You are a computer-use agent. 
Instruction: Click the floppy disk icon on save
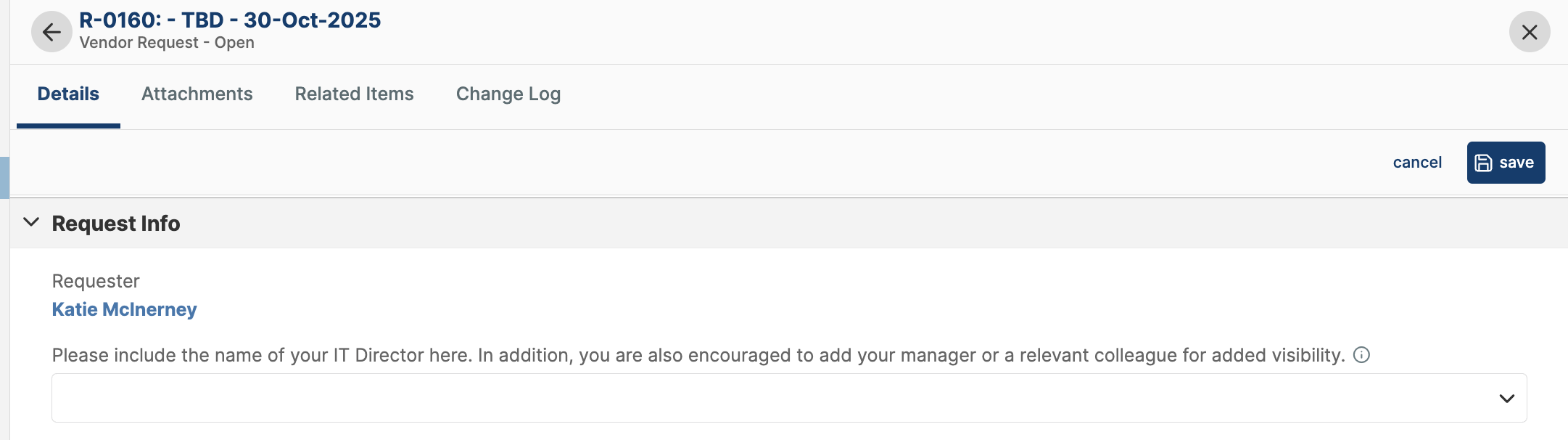[1482, 162]
